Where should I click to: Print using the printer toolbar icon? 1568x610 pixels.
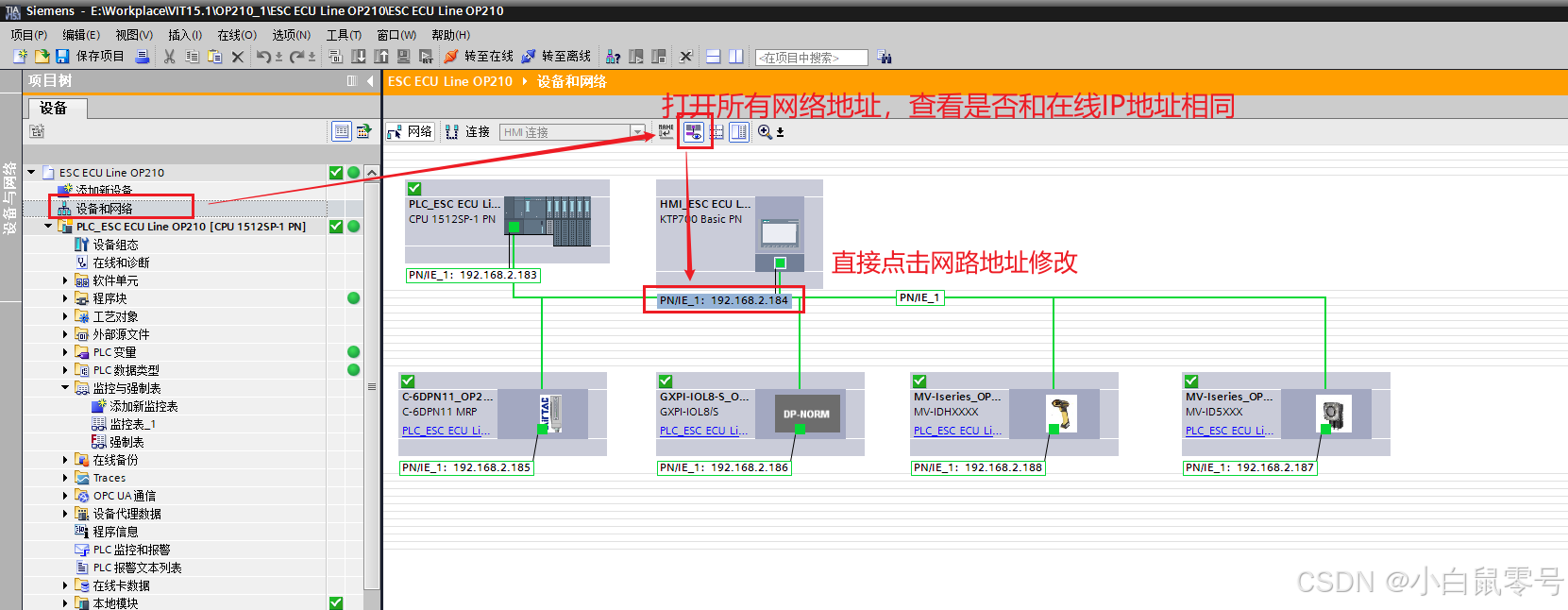click(x=143, y=57)
